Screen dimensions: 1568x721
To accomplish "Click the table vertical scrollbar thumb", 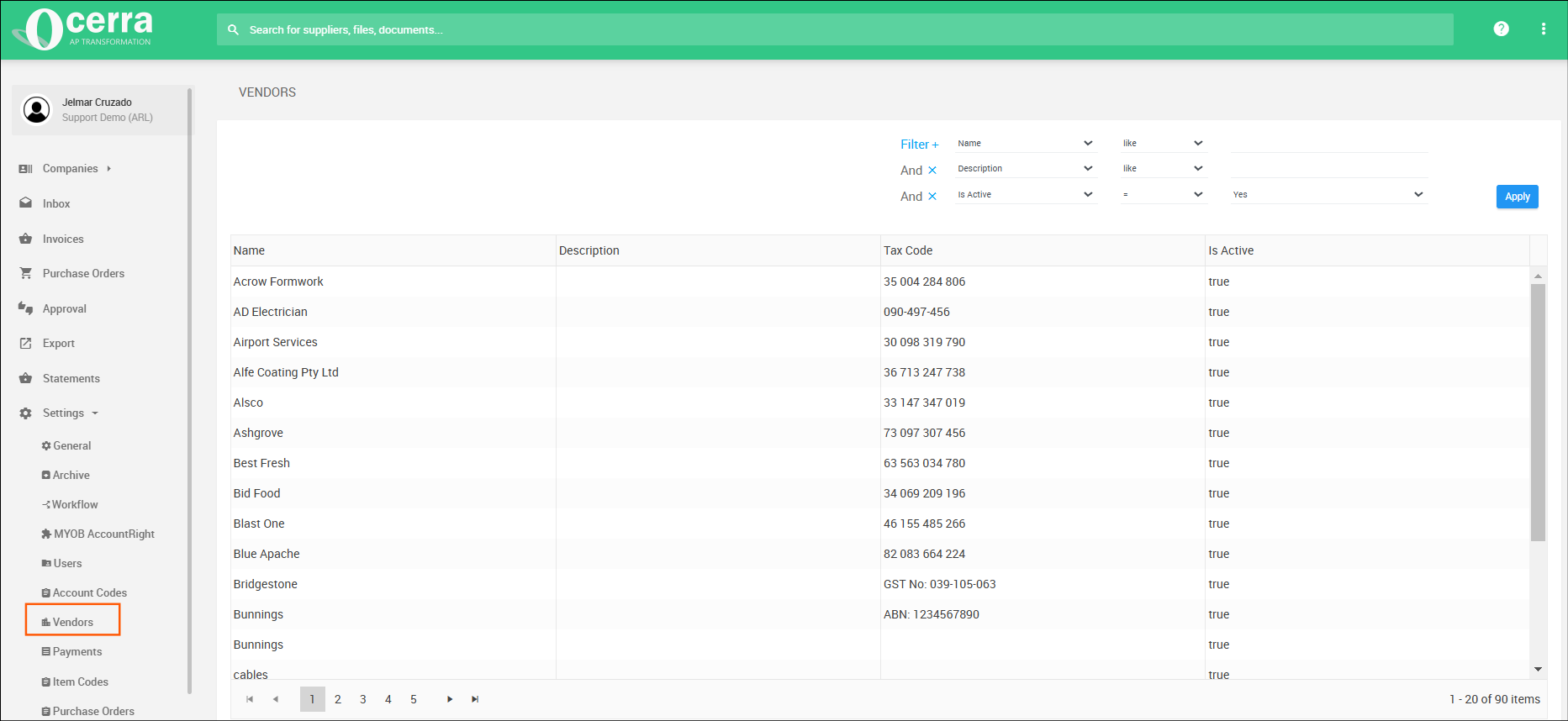I will coord(1538,412).
